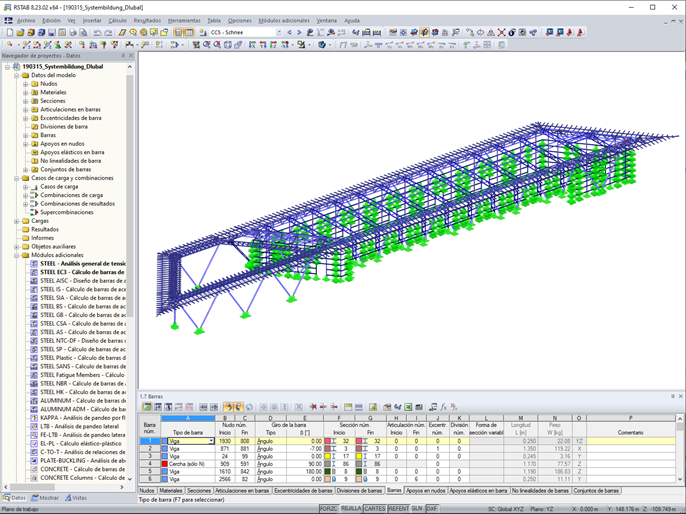Toggle REJILLA grid in status bar
Image resolution: width=686 pixels, height=514 pixels.
point(351,509)
